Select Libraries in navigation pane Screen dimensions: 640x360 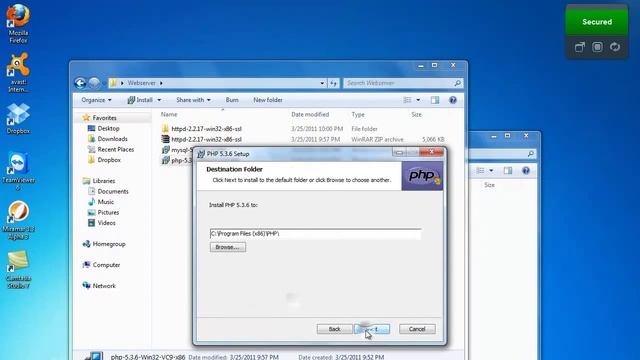[104, 181]
